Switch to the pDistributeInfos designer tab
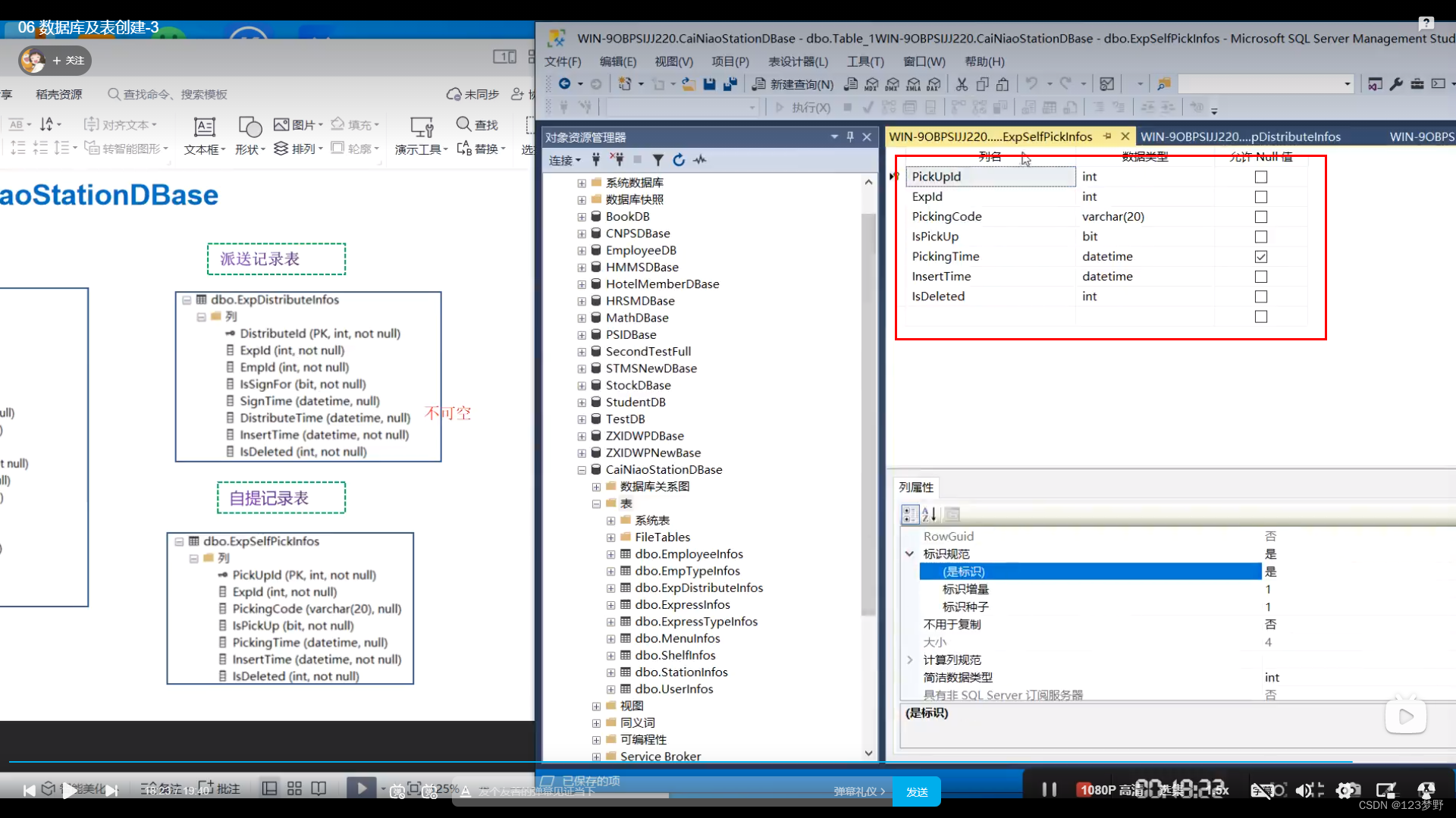 point(1241,136)
